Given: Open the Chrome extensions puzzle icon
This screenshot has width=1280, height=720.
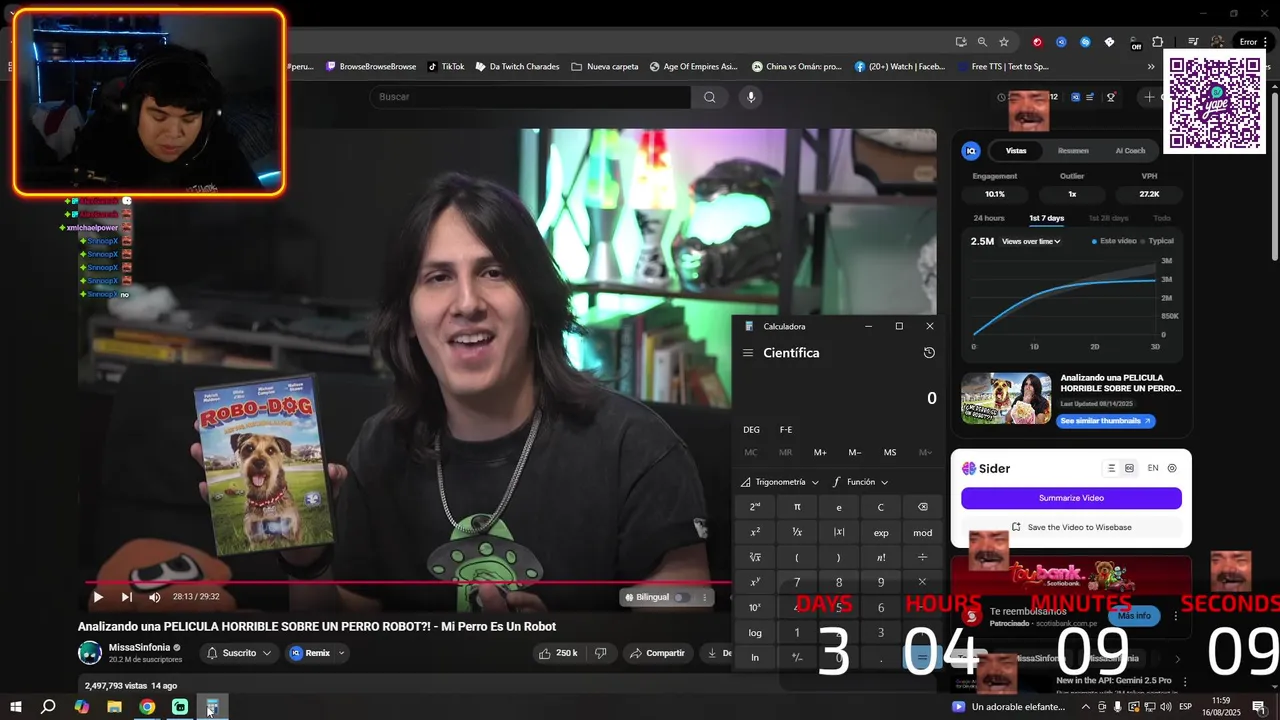Looking at the screenshot, I should (x=1158, y=42).
